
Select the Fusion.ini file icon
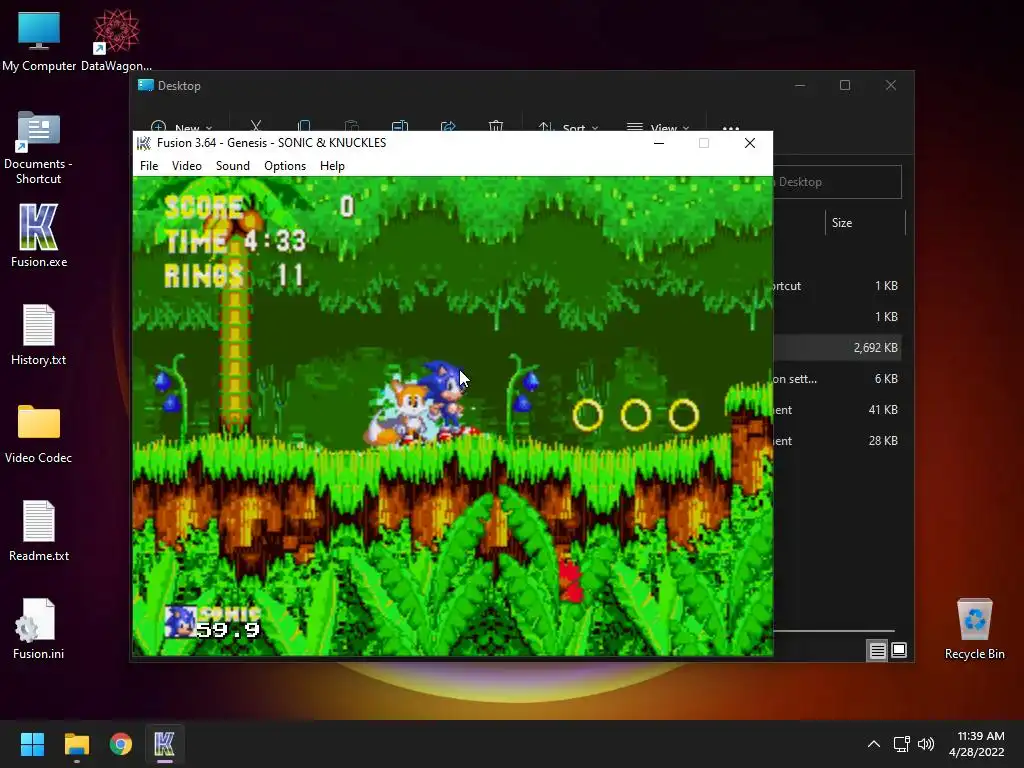point(39,628)
